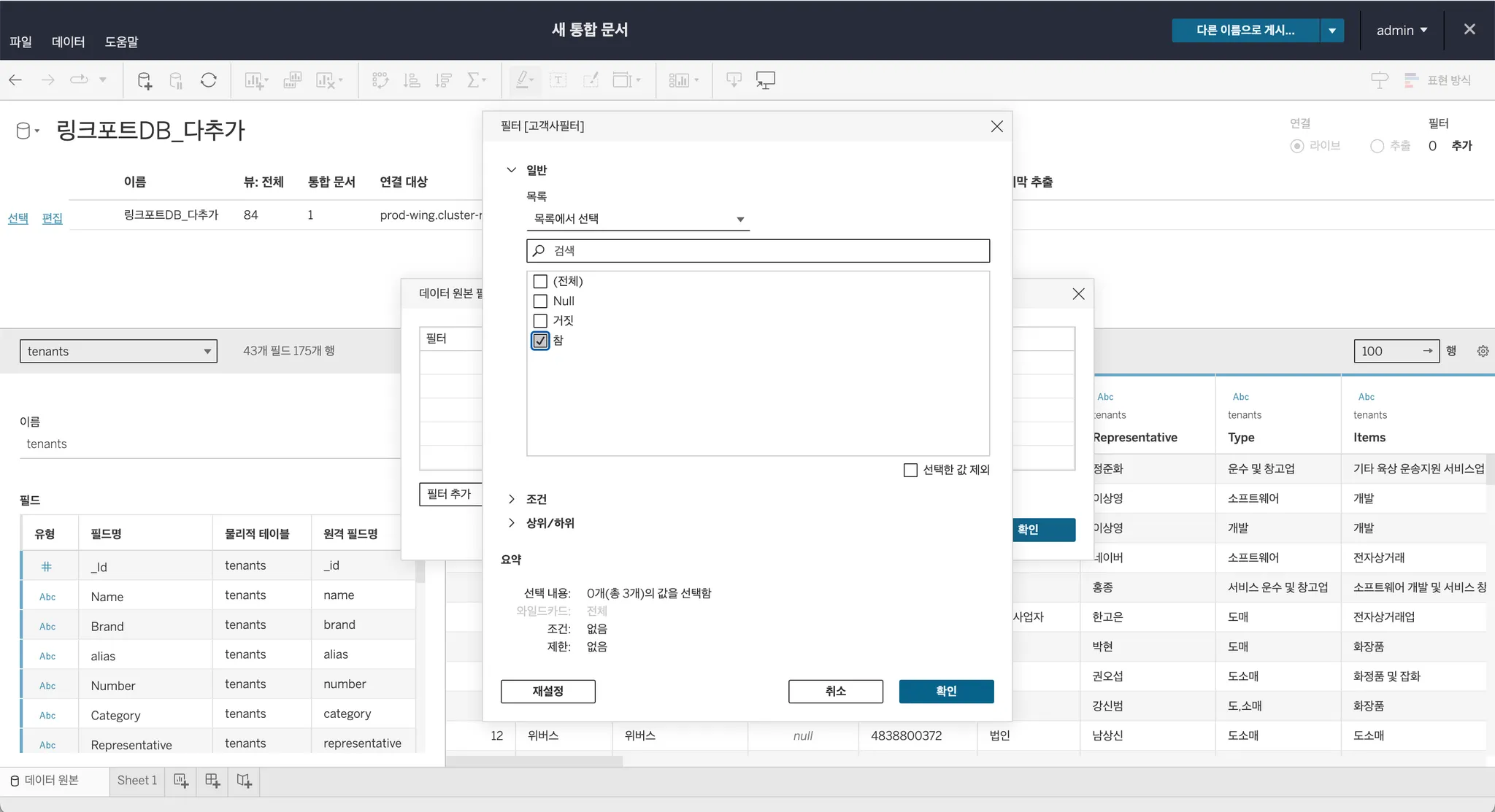
Task: Switch to the Sheet 1 tab
Action: point(137,781)
